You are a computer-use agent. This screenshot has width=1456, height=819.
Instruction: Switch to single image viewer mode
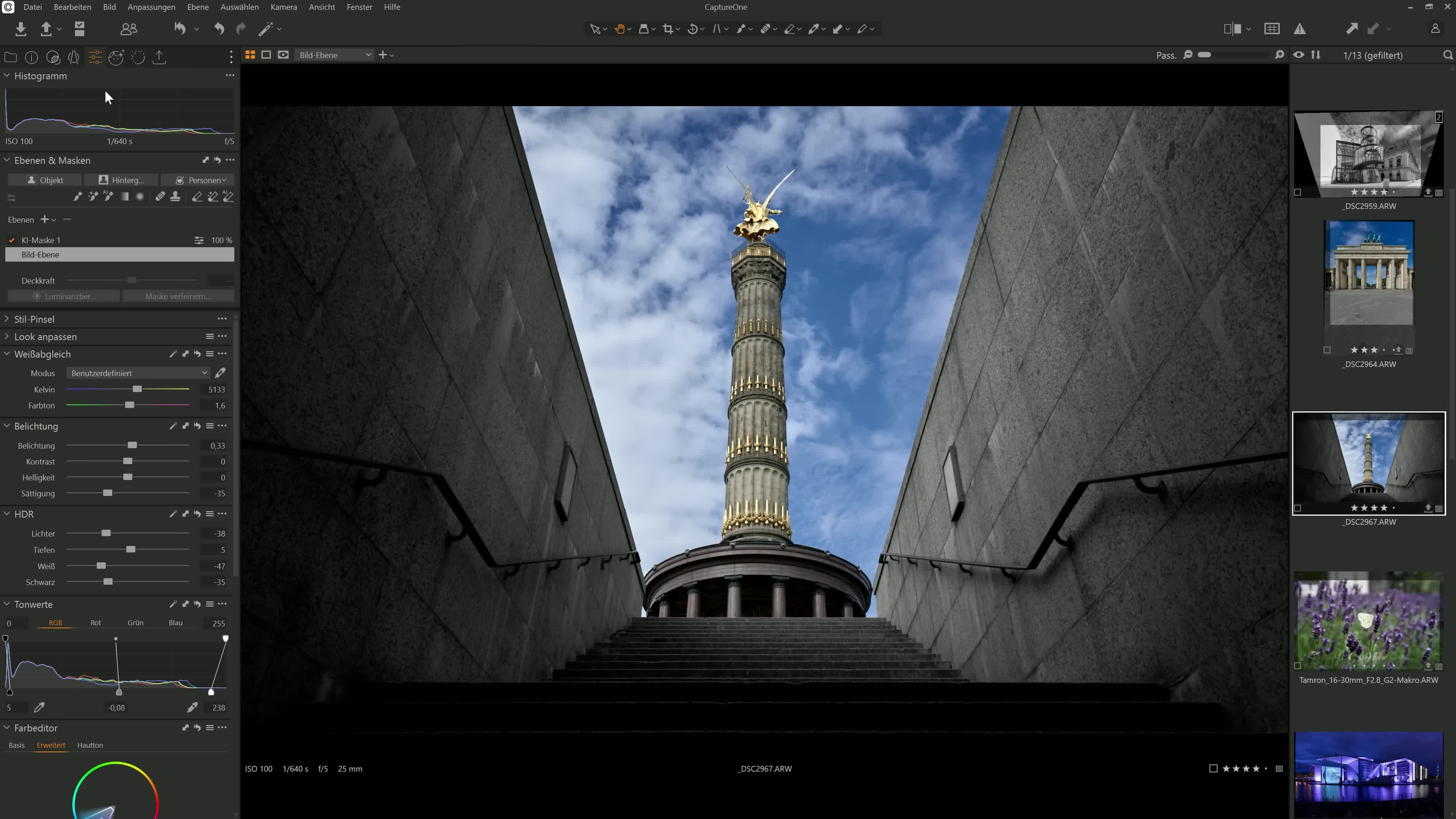click(x=266, y=55)
